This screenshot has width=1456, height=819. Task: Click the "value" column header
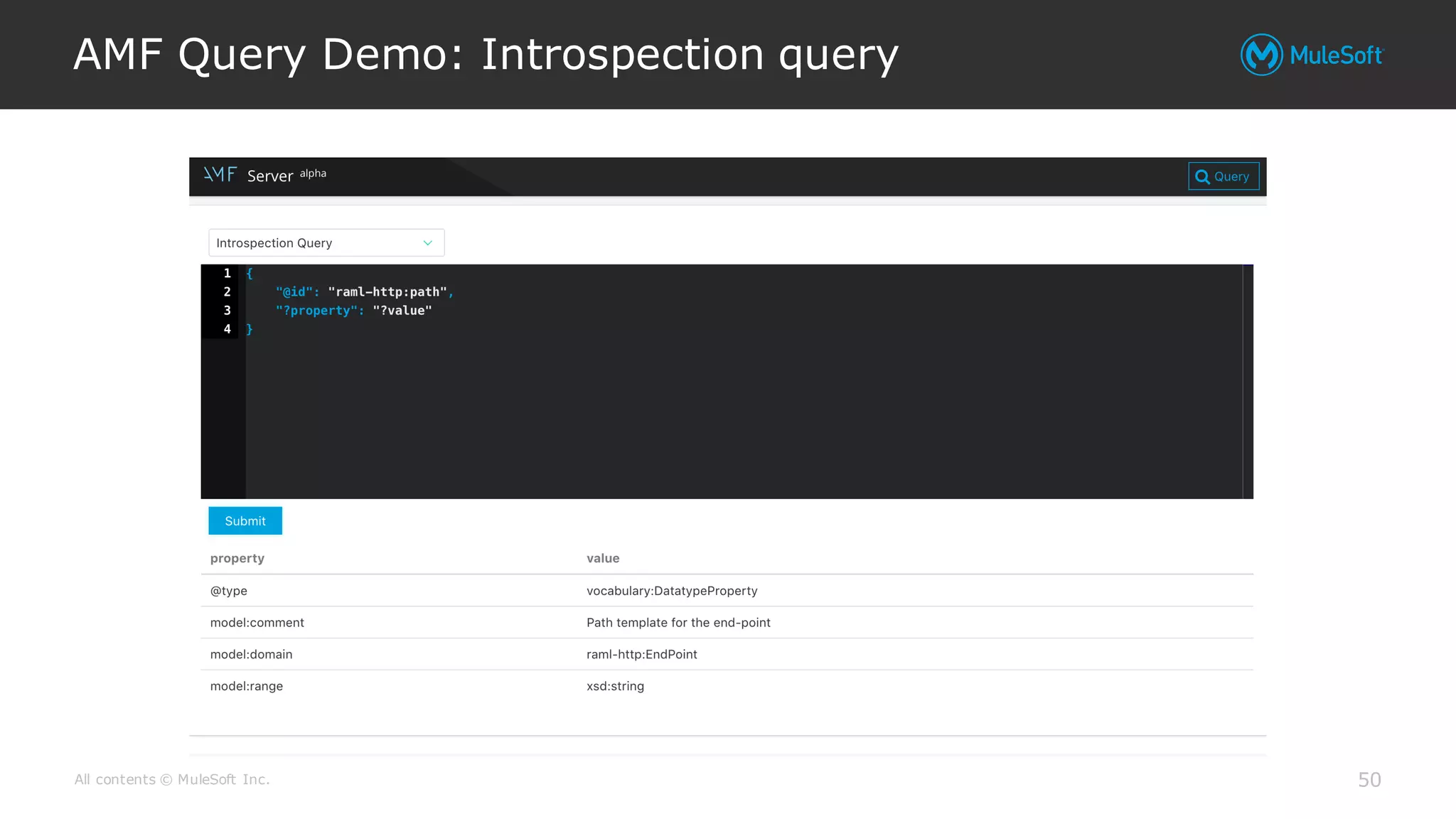[603, 558]
